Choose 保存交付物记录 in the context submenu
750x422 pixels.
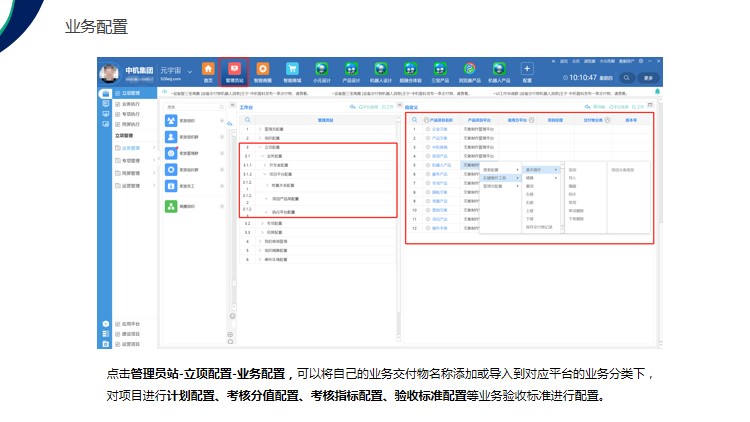(x=539, y=227)
